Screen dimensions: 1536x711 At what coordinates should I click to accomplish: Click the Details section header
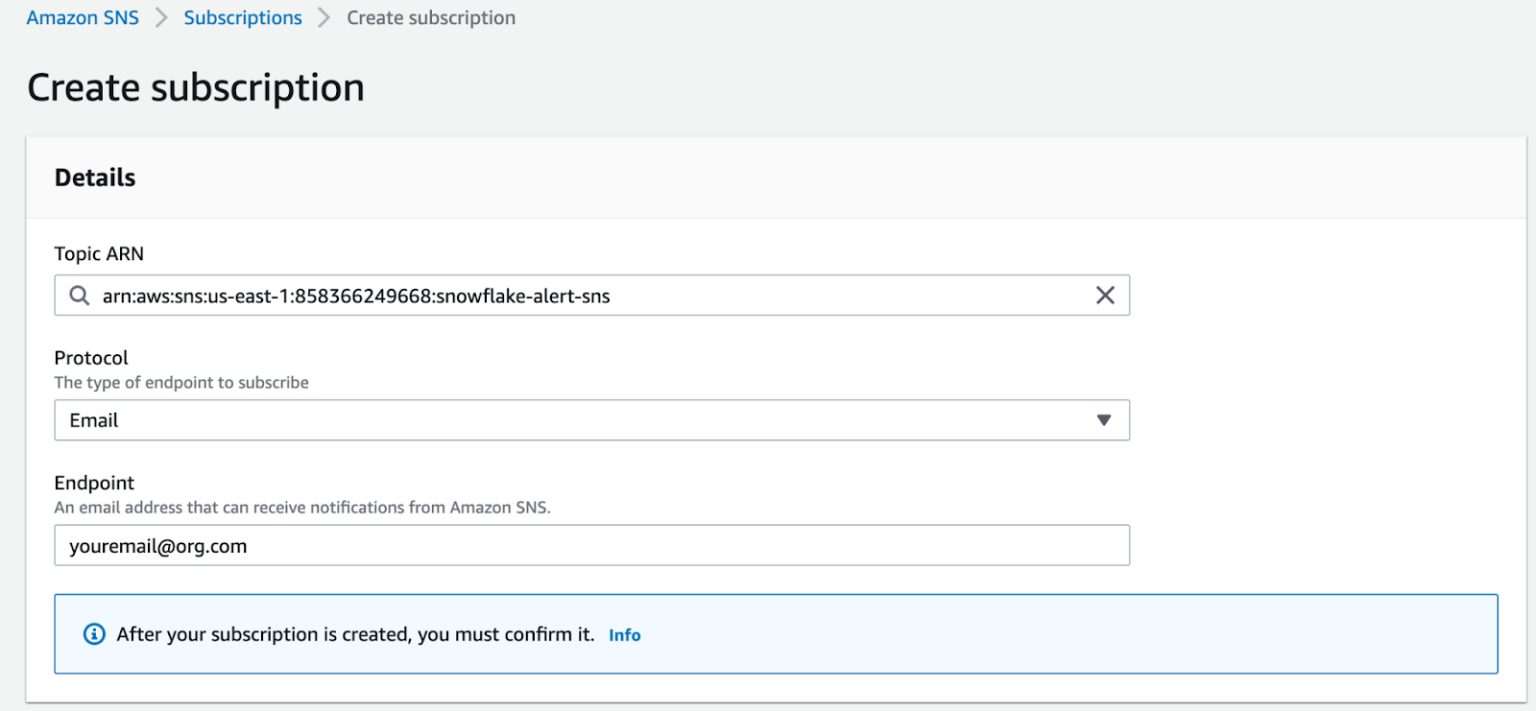click(95, 177)
